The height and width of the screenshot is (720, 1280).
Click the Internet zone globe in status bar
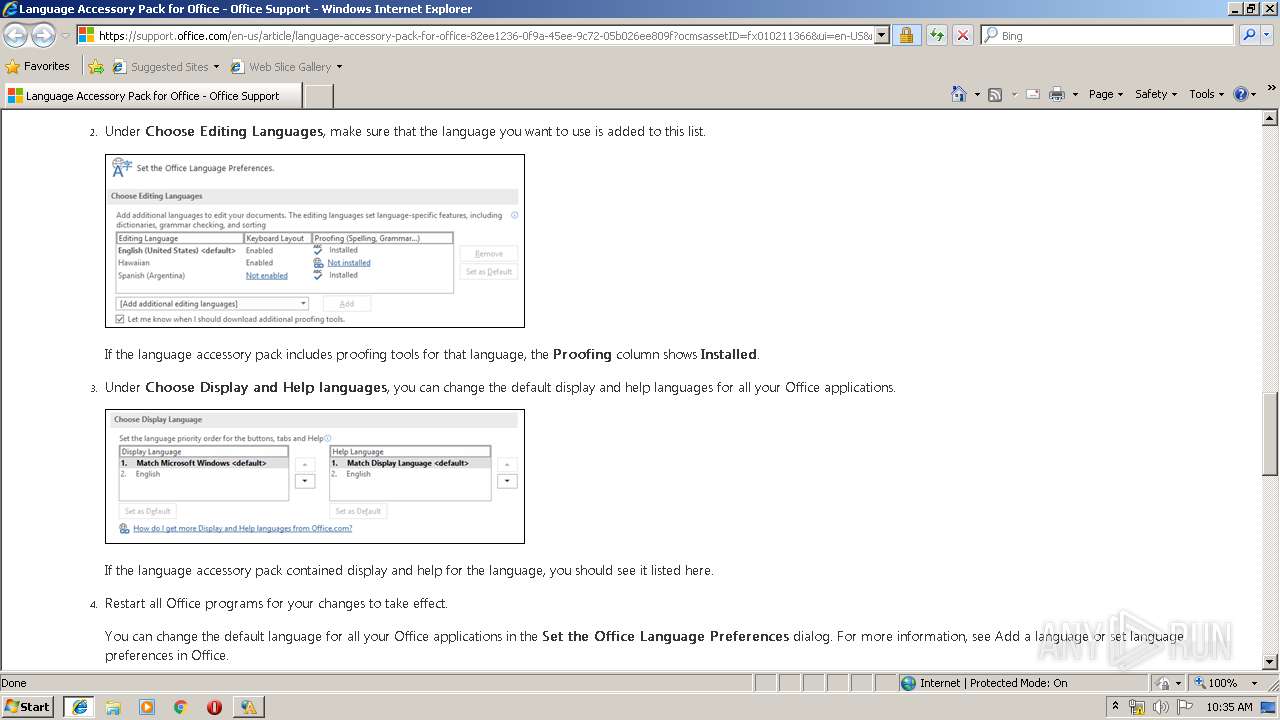(x=908, y=683)
